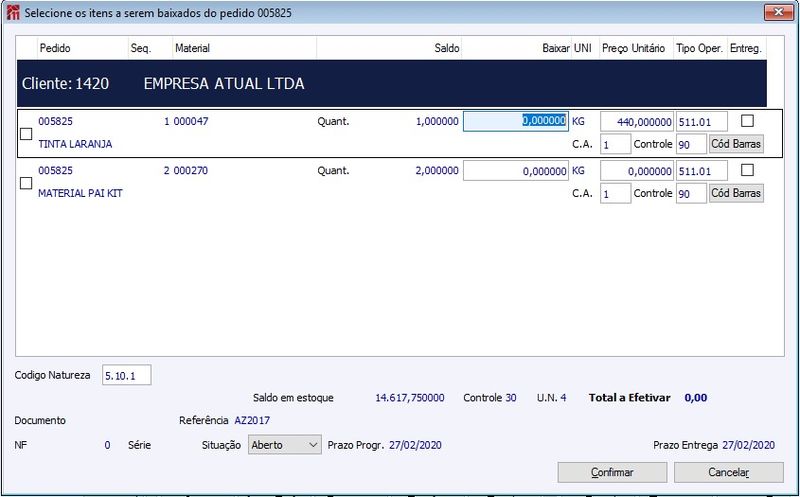The height and width of the screenshot is (497, 800).
Task: Click the Tipo Oper. column header
Action: pos(699,48)
